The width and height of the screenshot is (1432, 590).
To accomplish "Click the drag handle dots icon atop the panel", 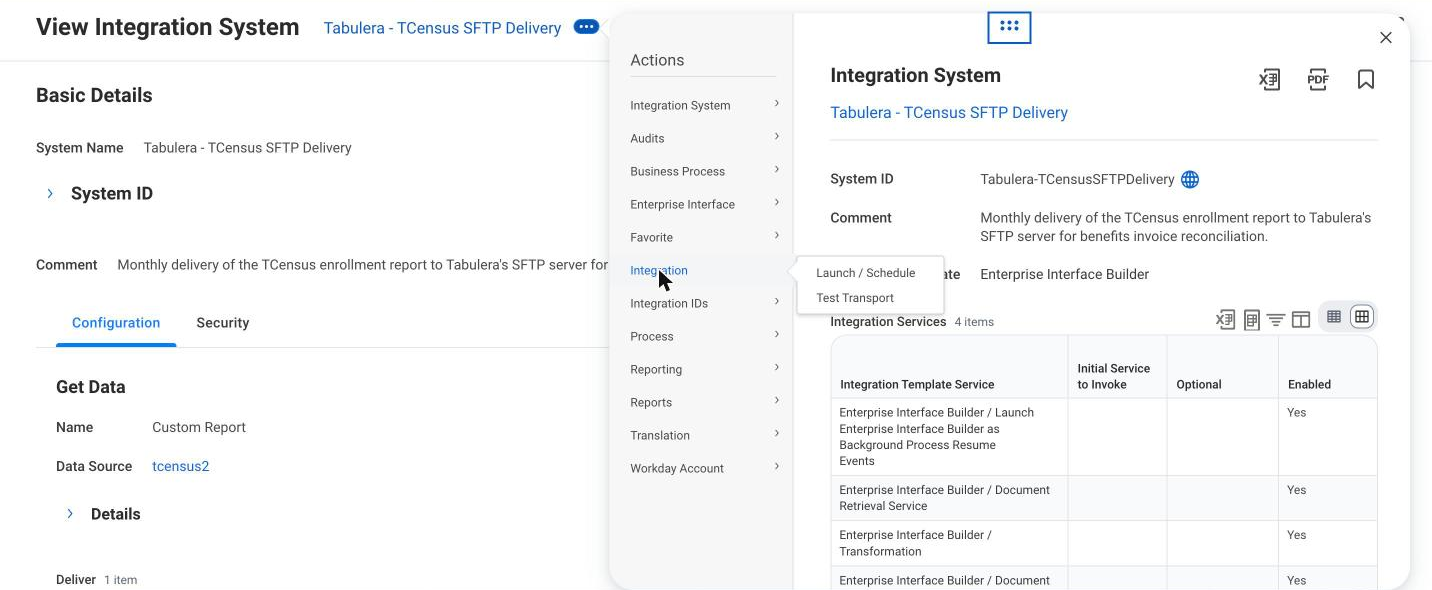I will click(x=1009, y=27).
